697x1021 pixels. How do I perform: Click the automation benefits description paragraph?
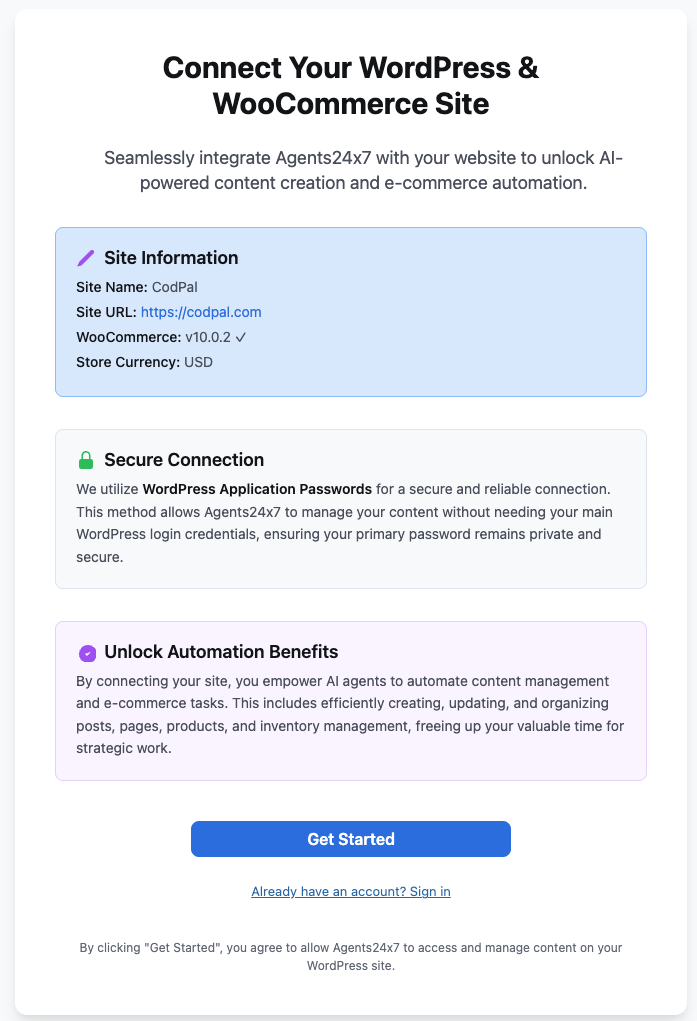[350, 714]
